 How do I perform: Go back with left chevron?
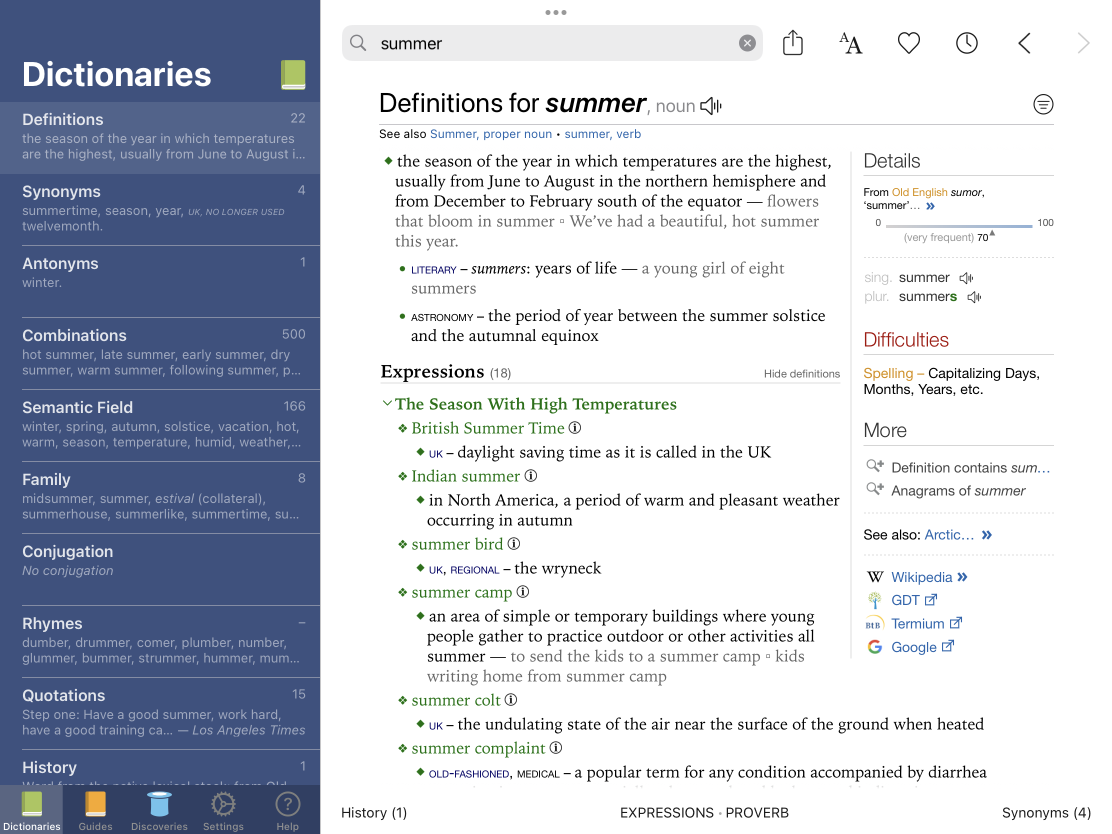(x=1024, y=43)
